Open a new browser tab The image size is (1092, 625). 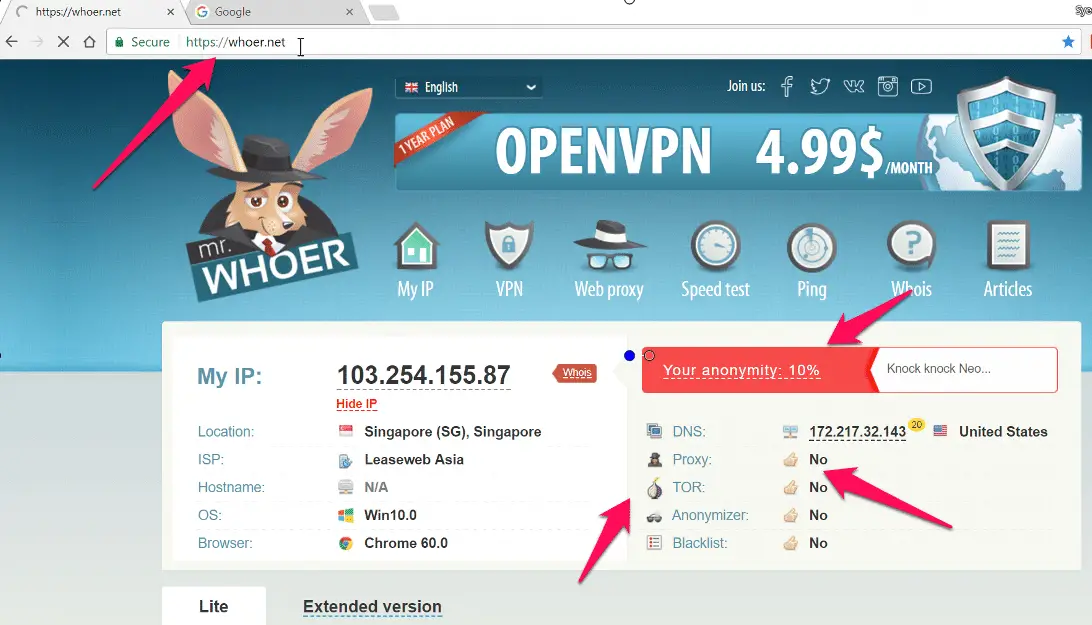click(x=383, y=13)
